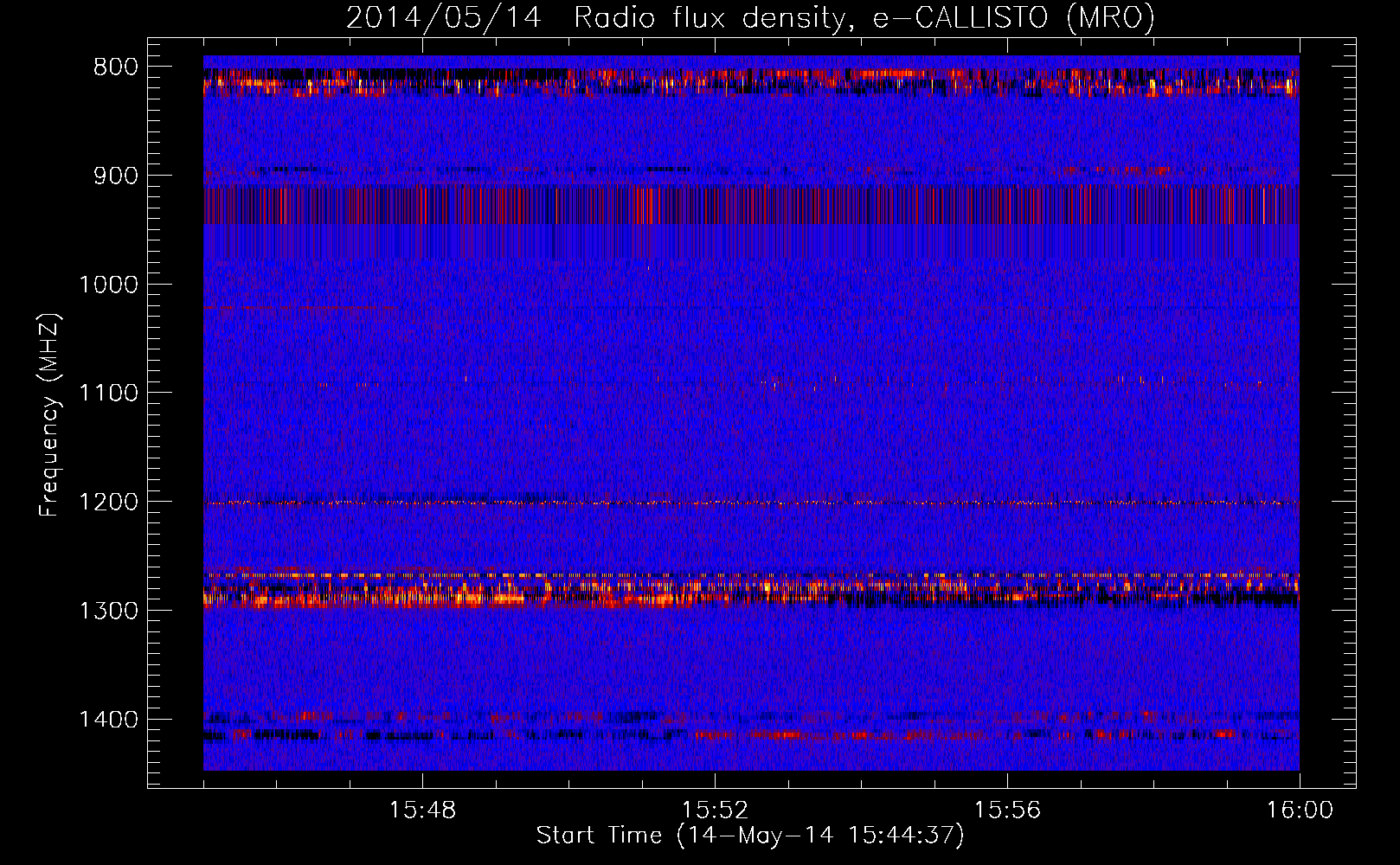Click the 900 frequency tick label
Viewport: 1400px width, 865px height.
click(x=115, y=176)
